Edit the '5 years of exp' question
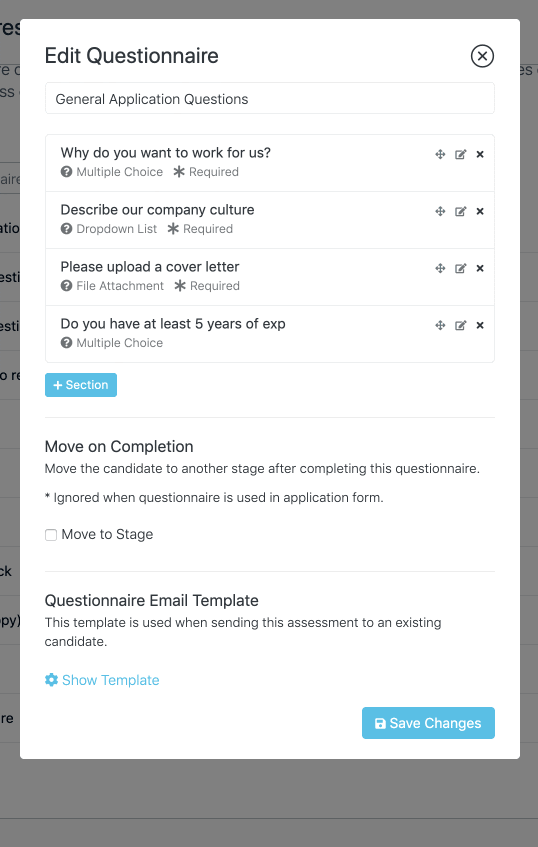The height and width of the screenshot is (847, 538). click(460, 325)
